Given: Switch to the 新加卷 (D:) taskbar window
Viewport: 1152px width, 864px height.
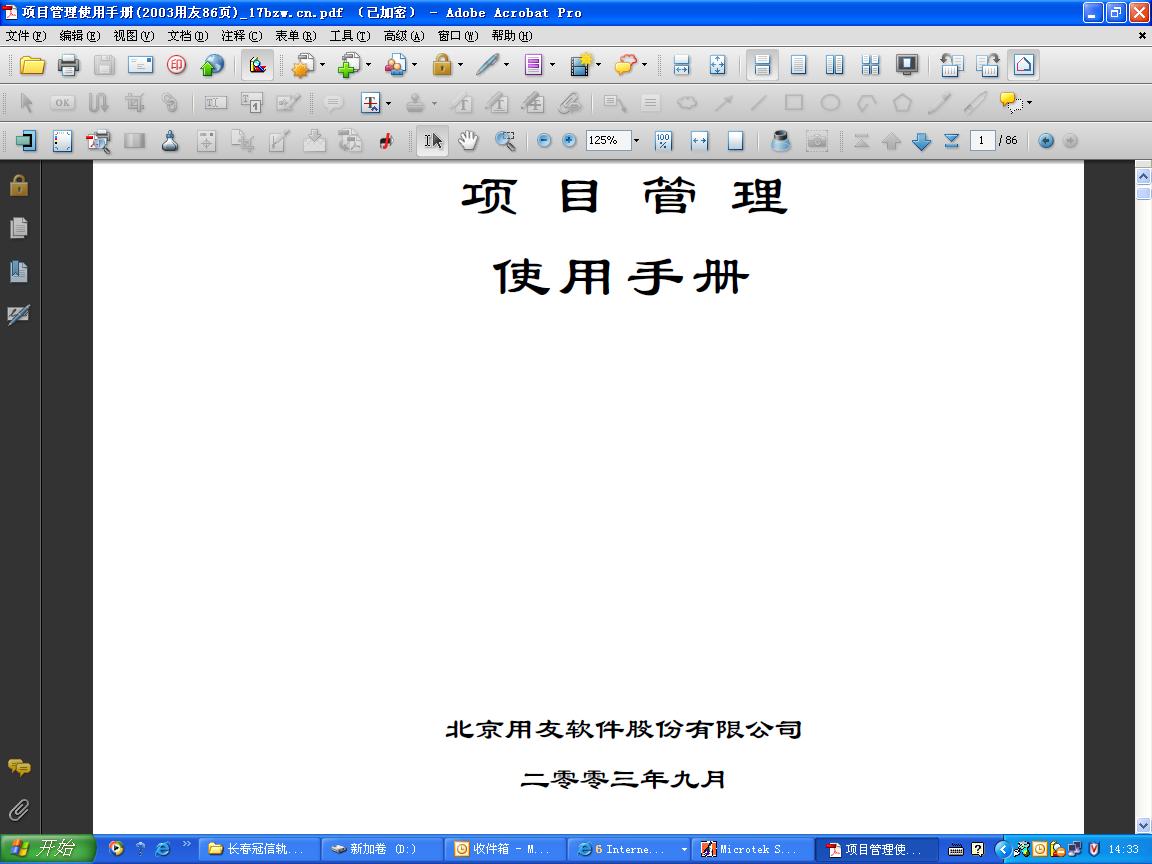Looking at the screenshot, I should click(382, 849).
